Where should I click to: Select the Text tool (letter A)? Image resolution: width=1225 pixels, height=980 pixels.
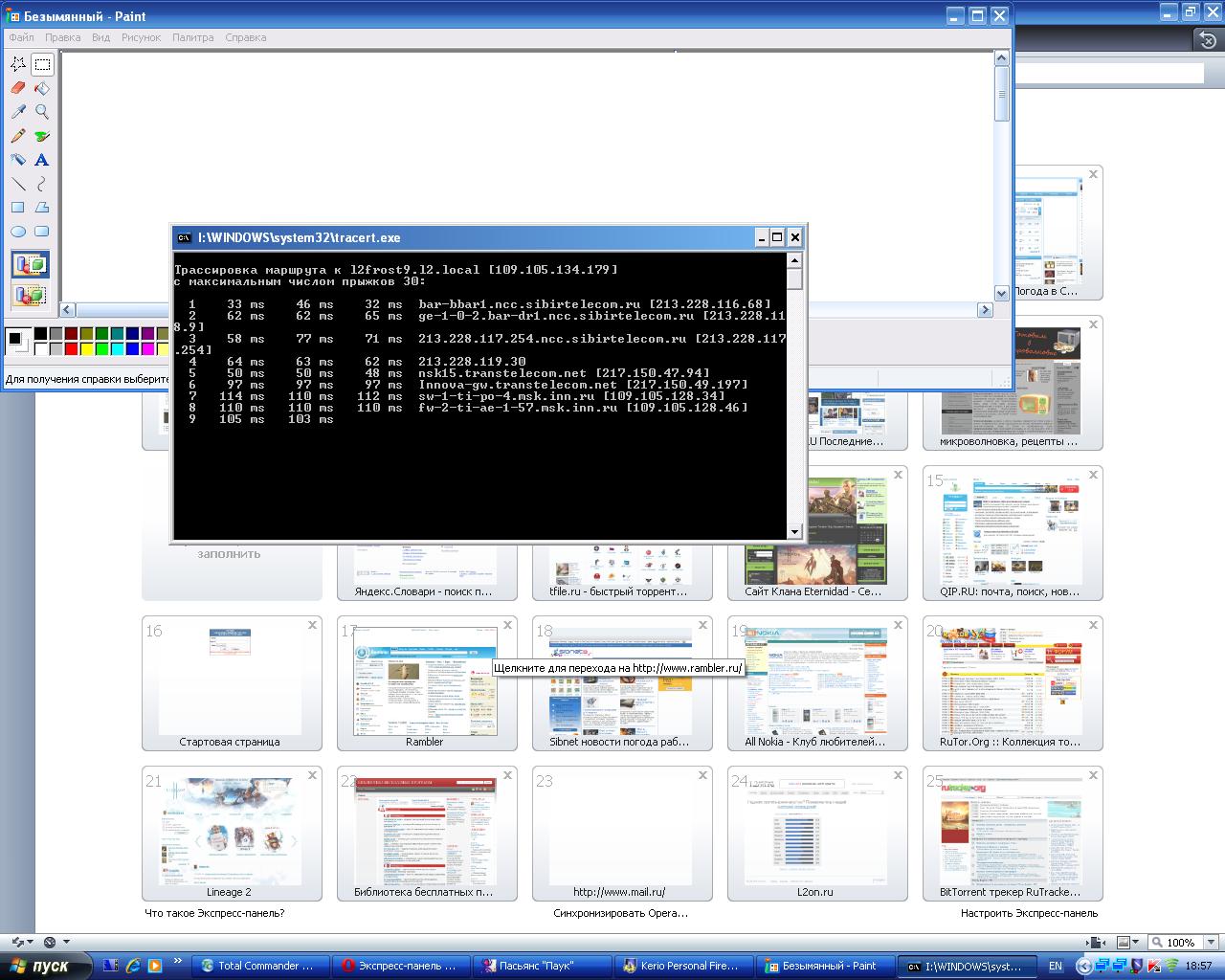pyautogui.click(x=42, y=160)
